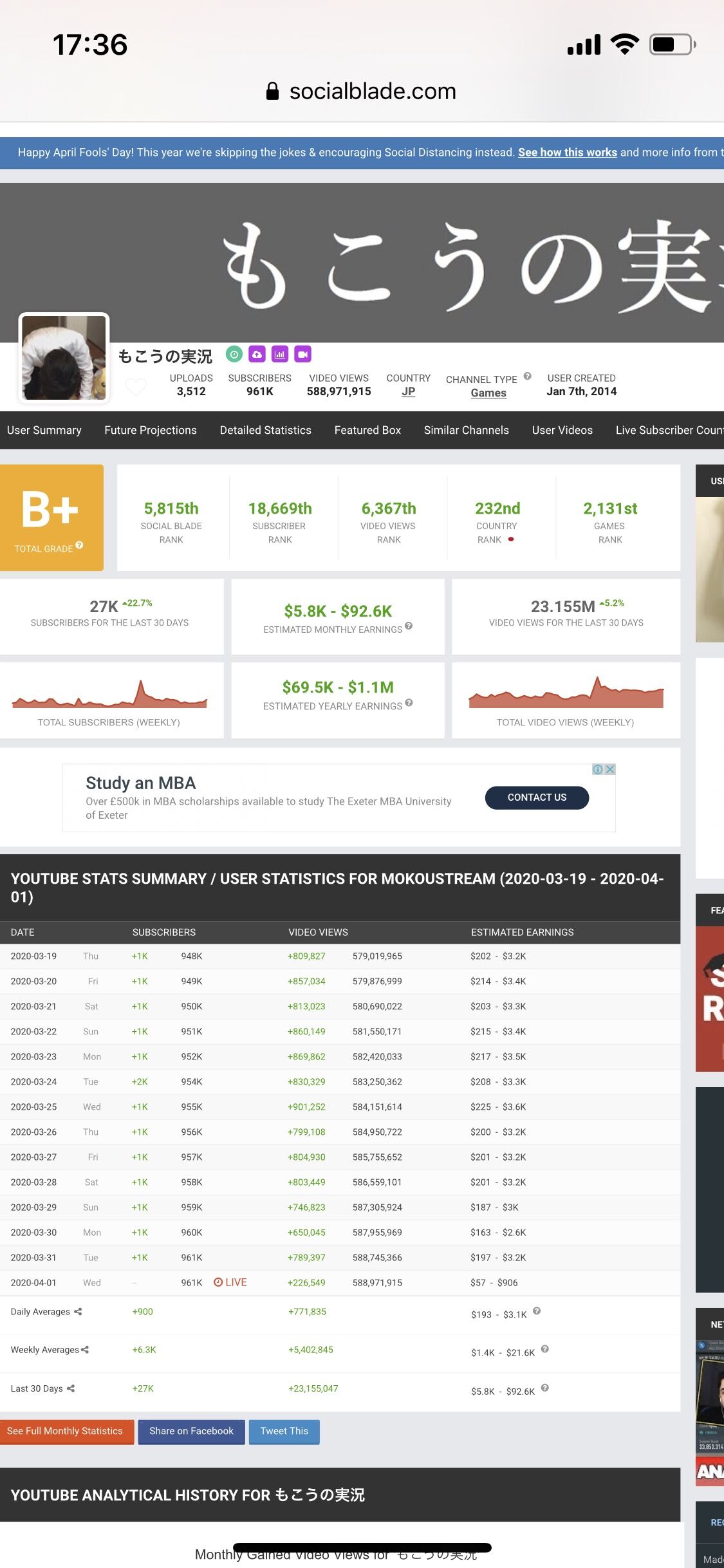
Task: Click the +2K subscribers value
Action: [x=140, y=1081]
